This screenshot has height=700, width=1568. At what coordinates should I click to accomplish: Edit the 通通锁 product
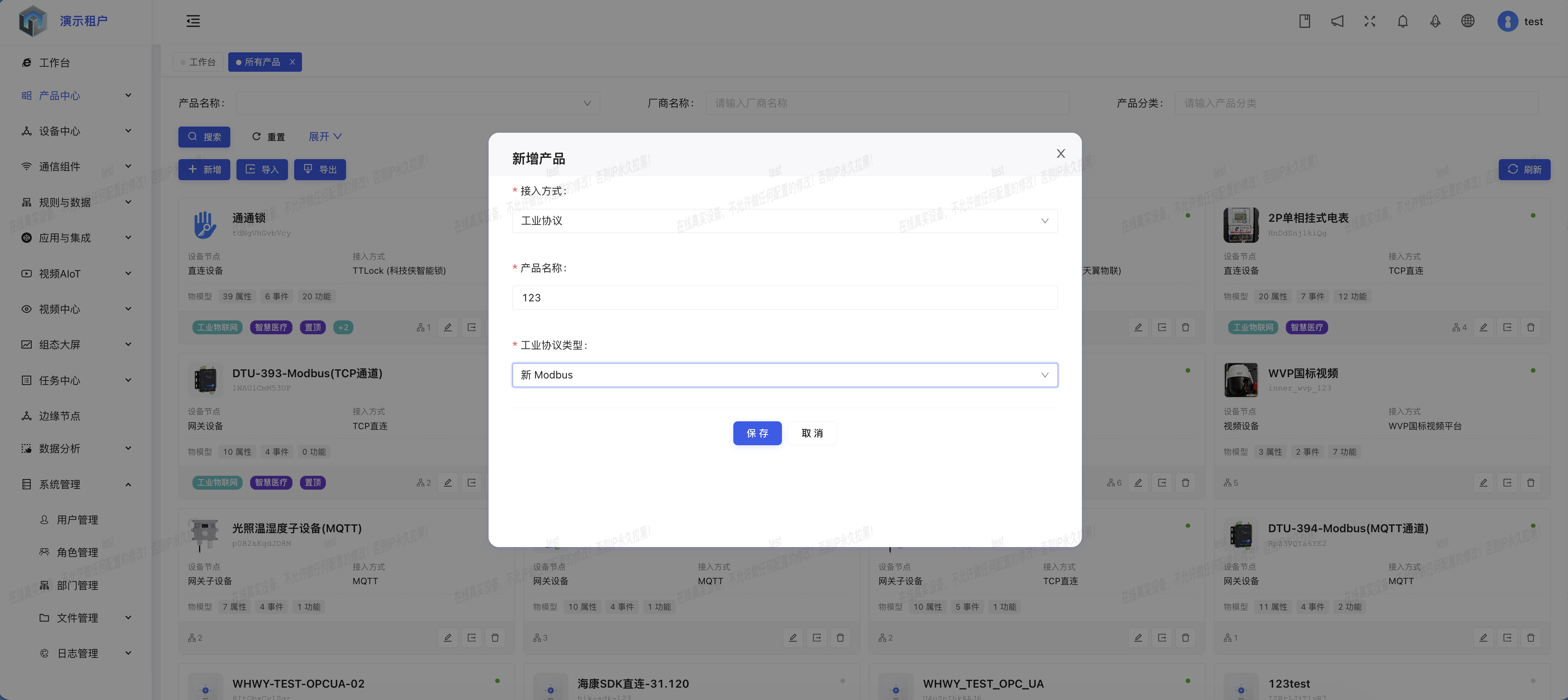click(x=447, y=327)
